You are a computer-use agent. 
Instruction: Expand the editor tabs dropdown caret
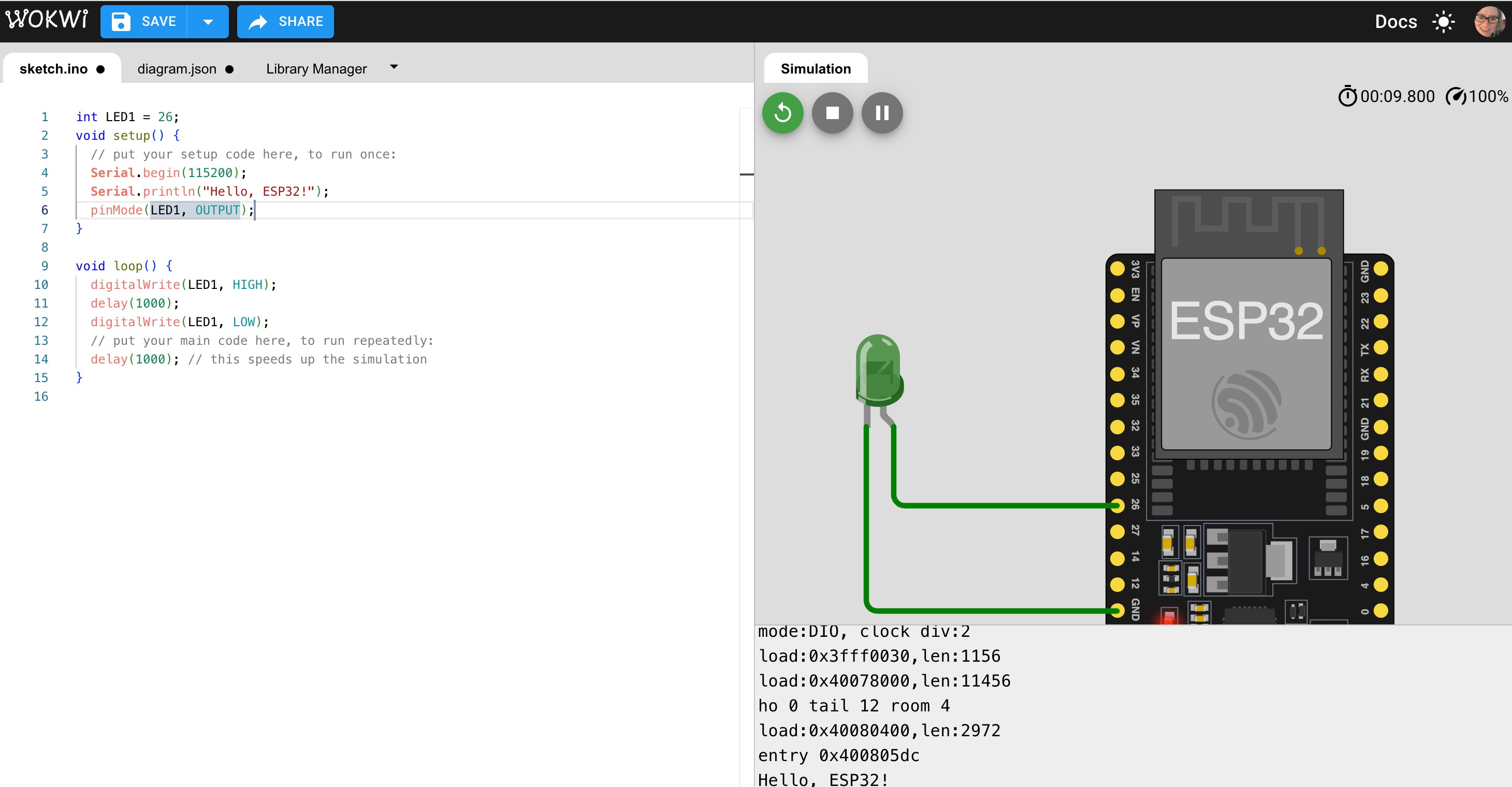(394, 67)
